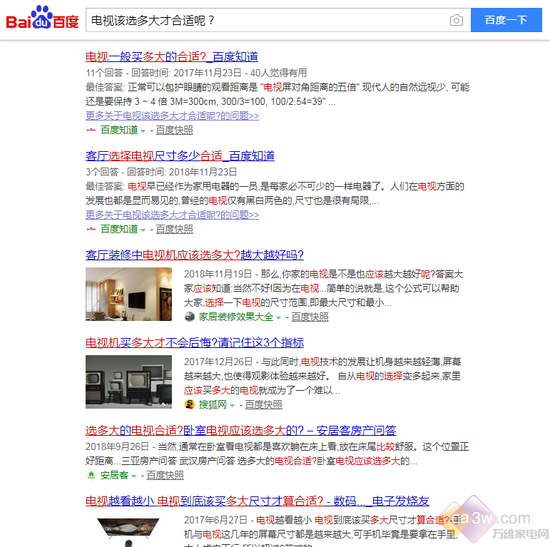This screenshot has width=550, height=547.
Task: Click vintage televisions thumbnail
Action: click(129, 382)
